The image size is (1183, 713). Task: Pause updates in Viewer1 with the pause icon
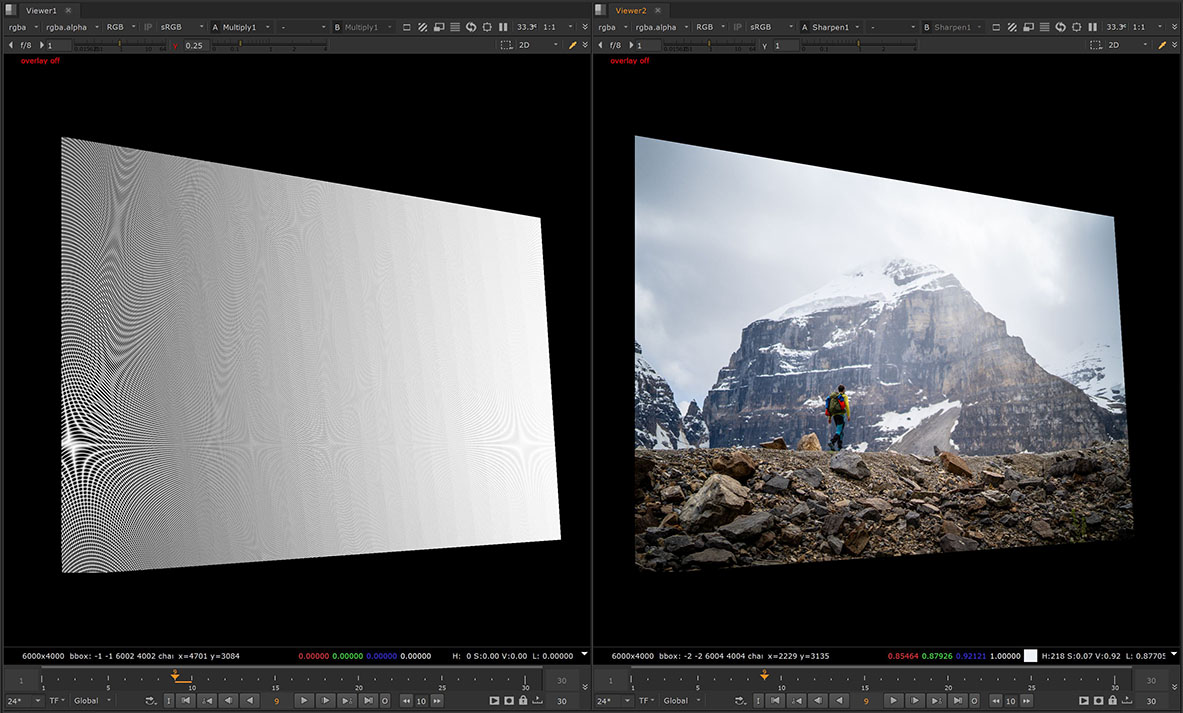tap(502, 27)
